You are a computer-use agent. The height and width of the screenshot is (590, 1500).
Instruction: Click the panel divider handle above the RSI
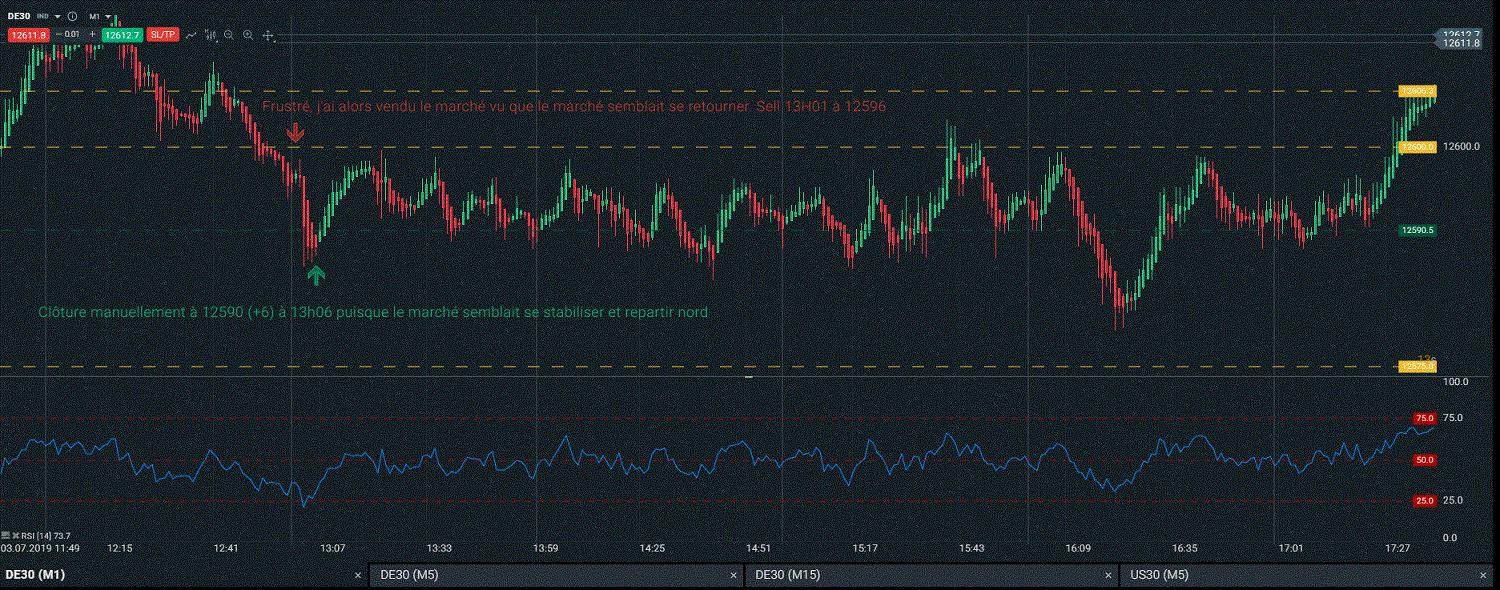[x=749, y=378]
